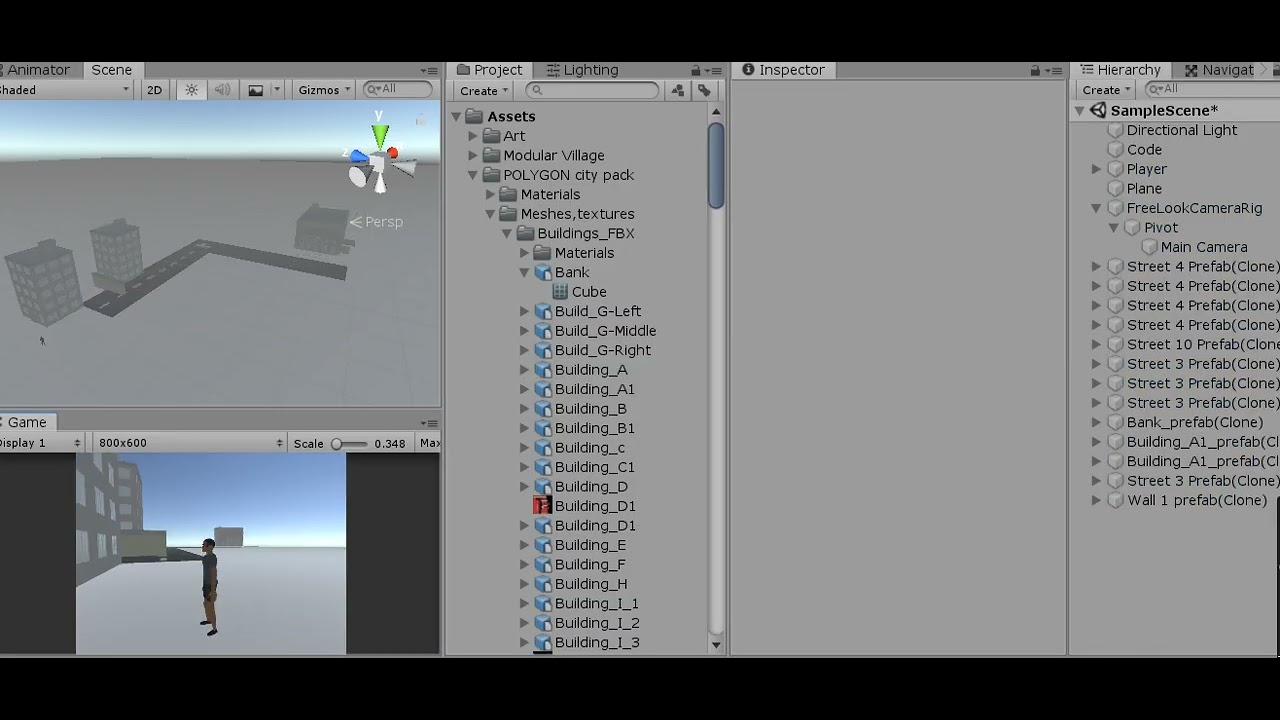Toggle scene lighting sun icon
This screenshot has height=720, width=1280.
point(192,90)
